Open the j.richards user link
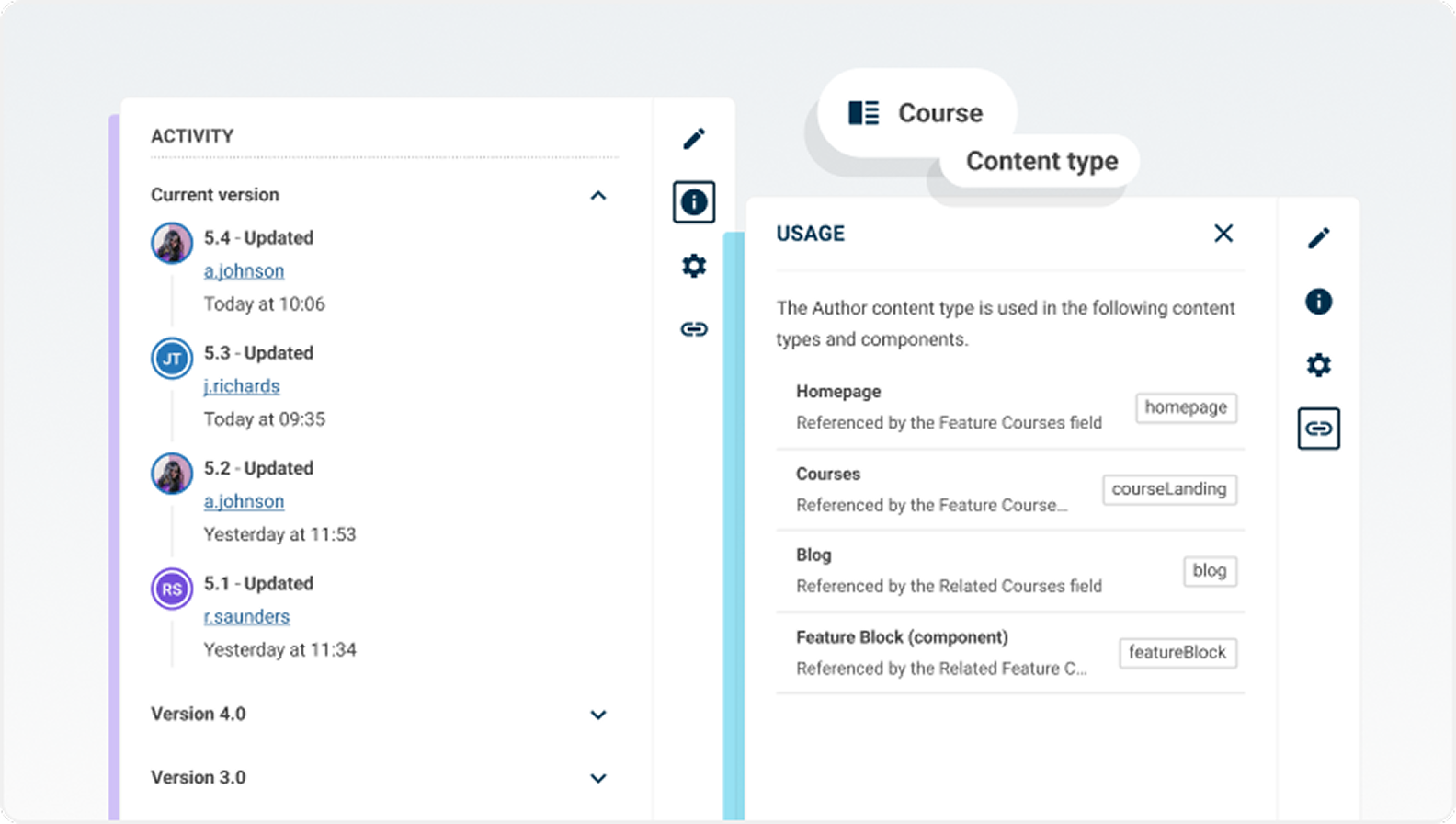 click(x=242, y=386)
